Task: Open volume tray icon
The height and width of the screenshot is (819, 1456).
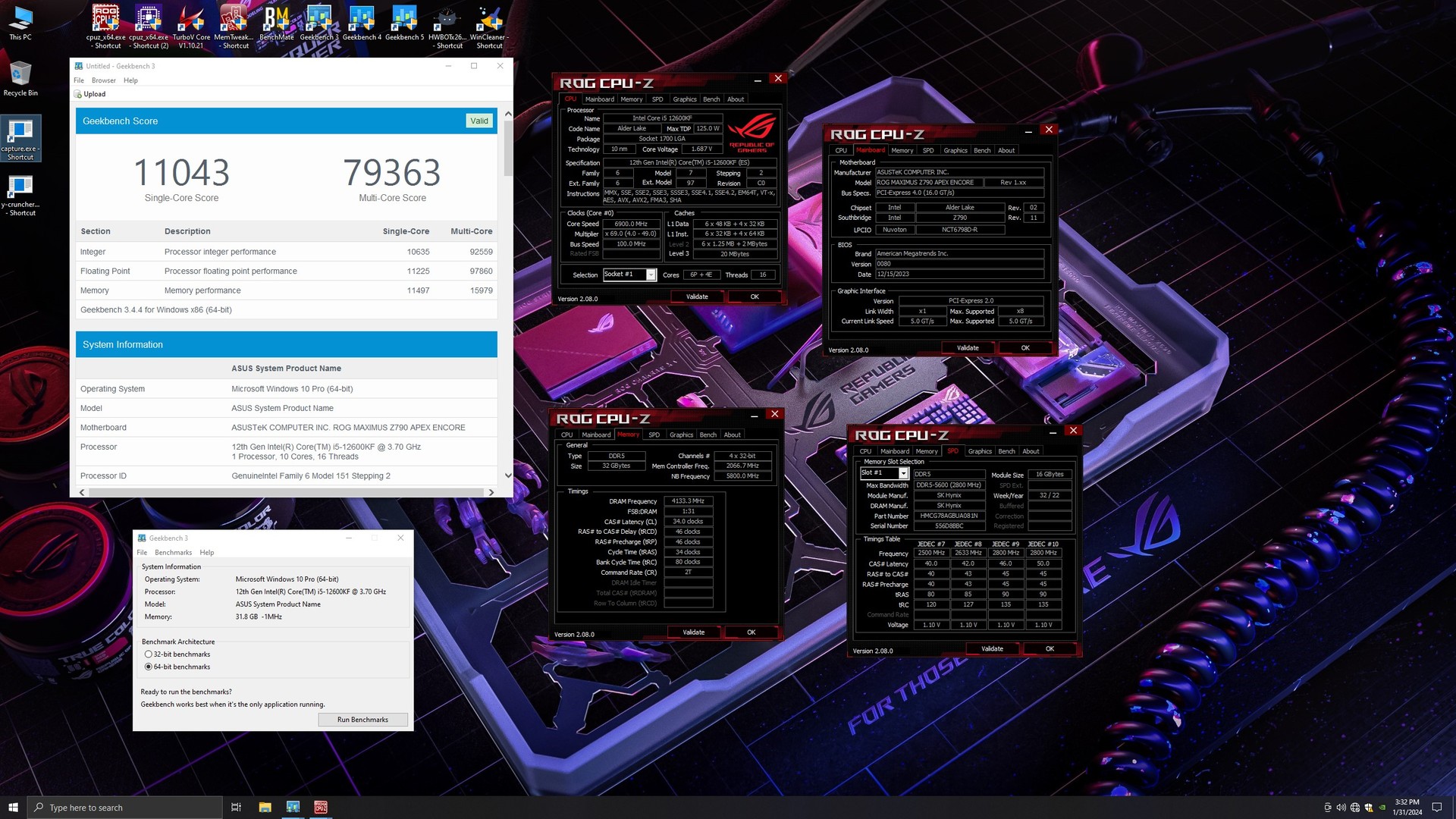Action: pyautogui.click(x=1341, y=807)
